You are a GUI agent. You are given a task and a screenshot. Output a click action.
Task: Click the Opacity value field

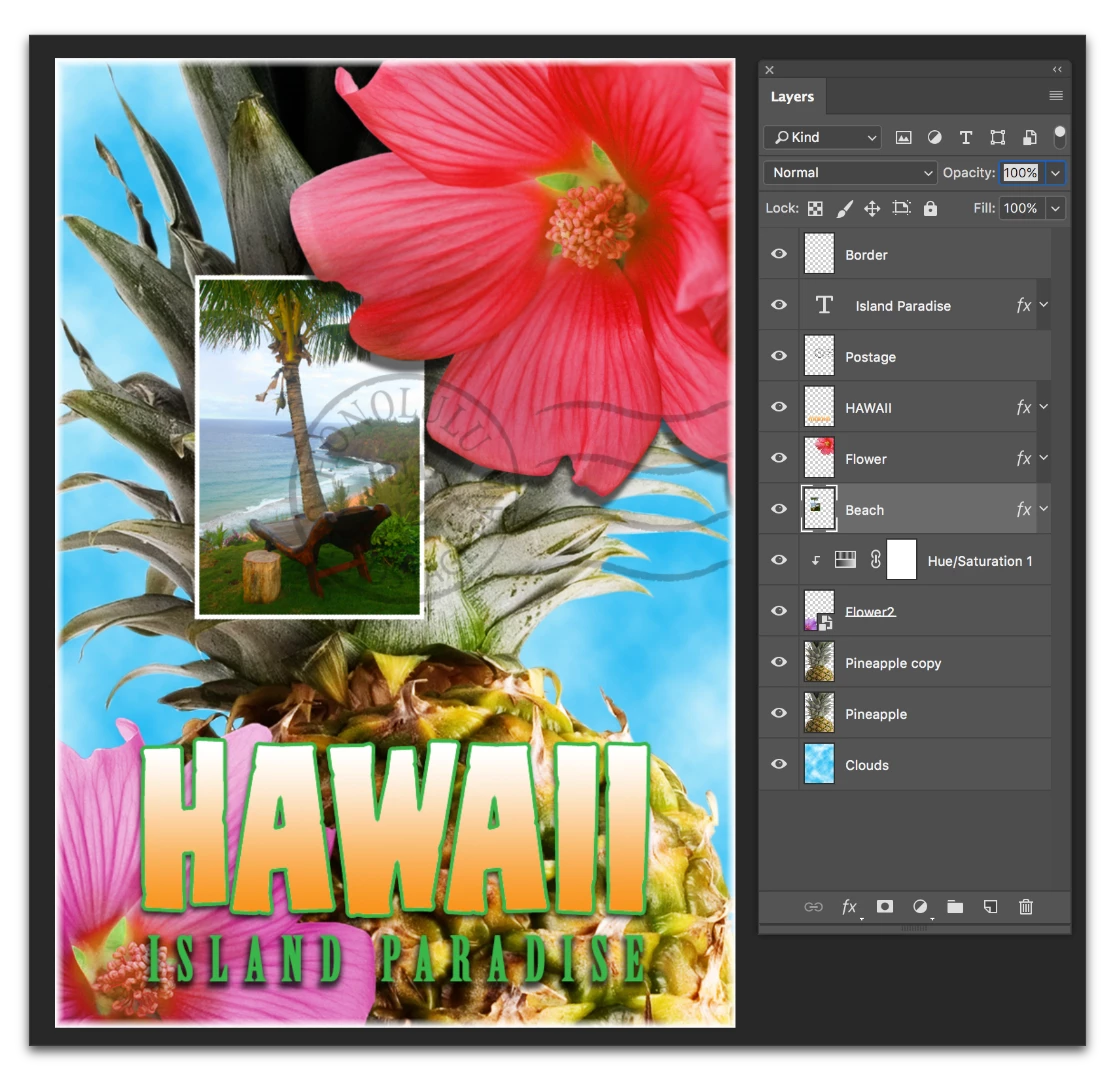pos(1020,173)
